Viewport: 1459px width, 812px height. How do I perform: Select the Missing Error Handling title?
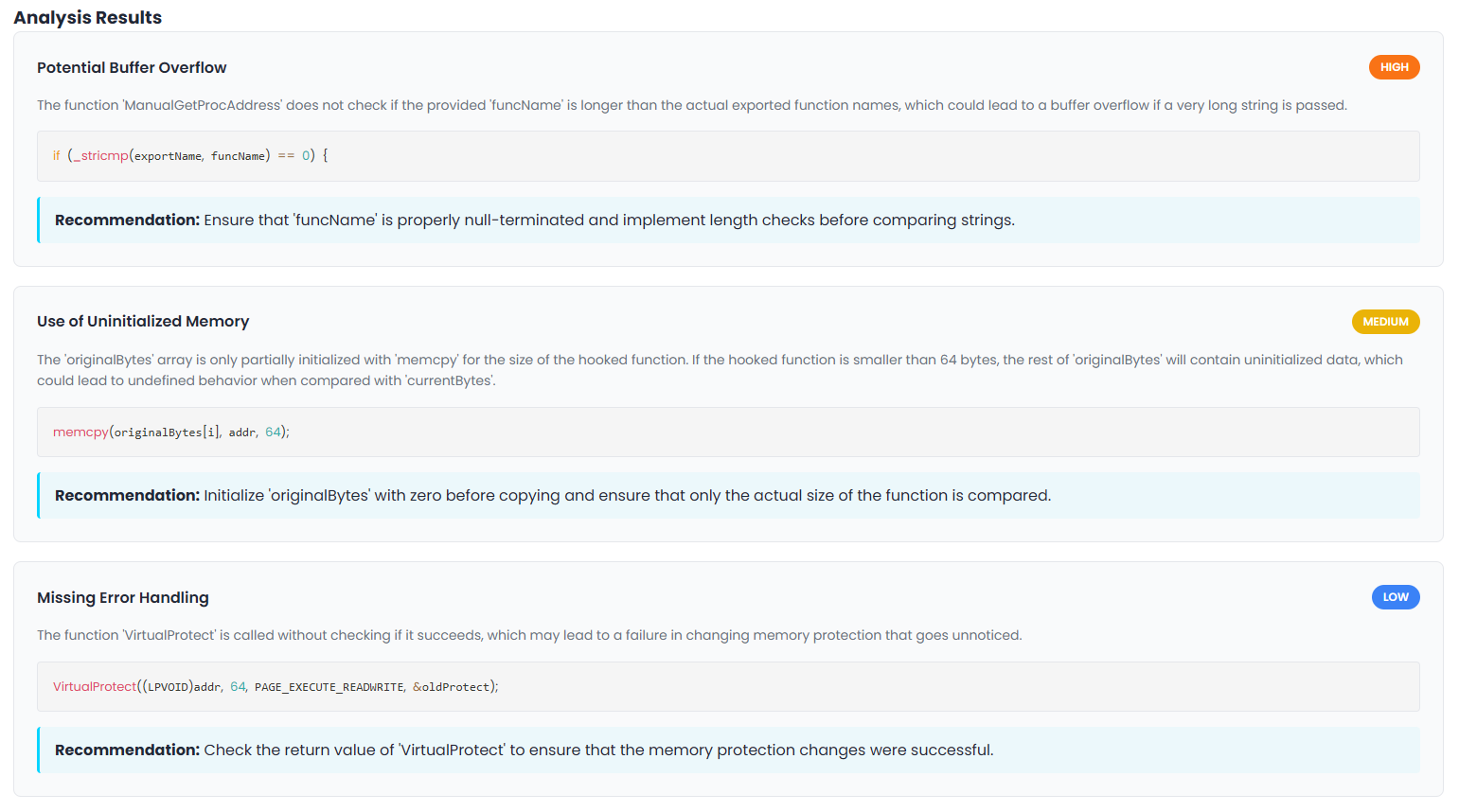[123, 597]
